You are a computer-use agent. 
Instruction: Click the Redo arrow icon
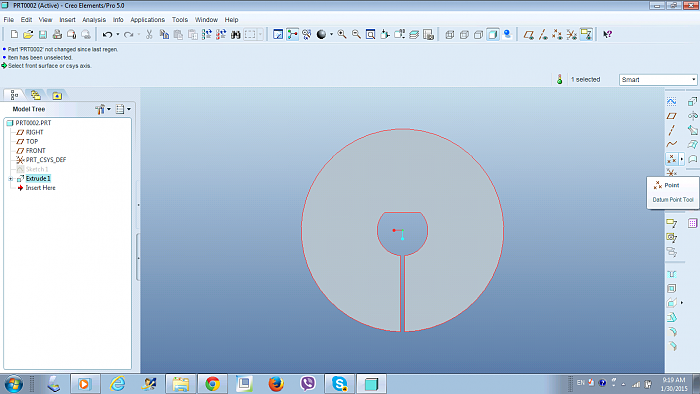[x=129, y=34]
